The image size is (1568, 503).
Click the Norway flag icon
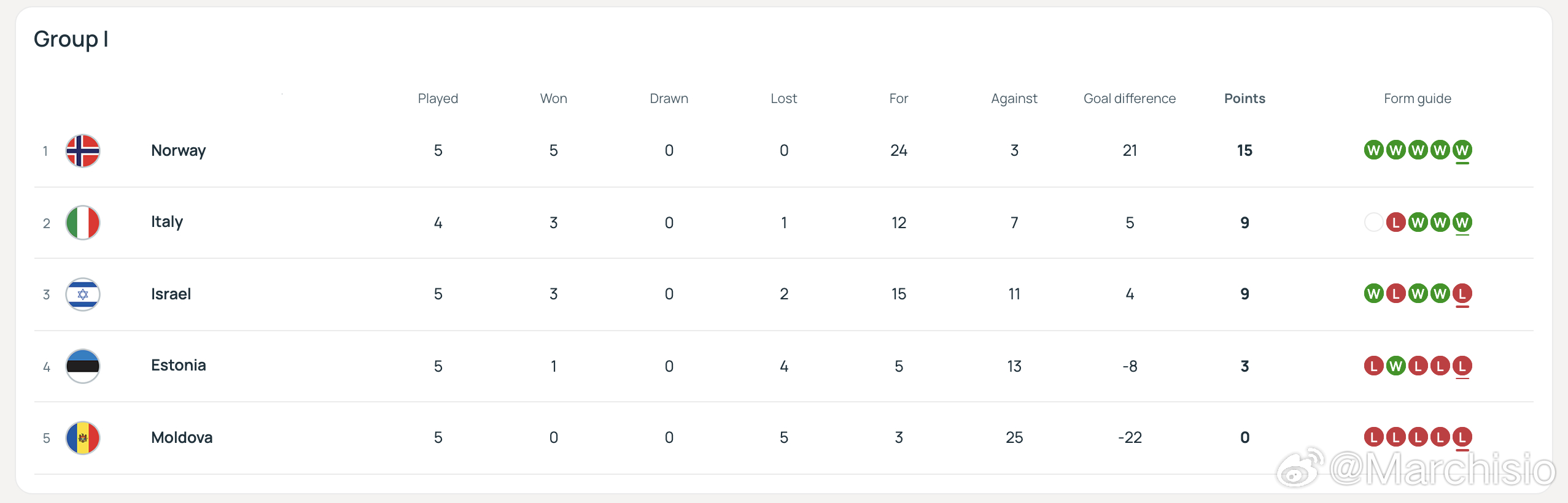(83, 151)
